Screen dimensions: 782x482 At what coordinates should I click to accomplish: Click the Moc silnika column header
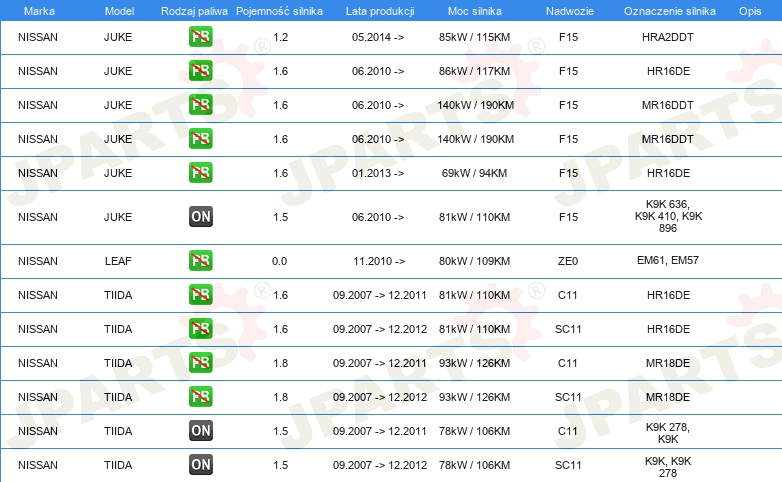[474, 11]
